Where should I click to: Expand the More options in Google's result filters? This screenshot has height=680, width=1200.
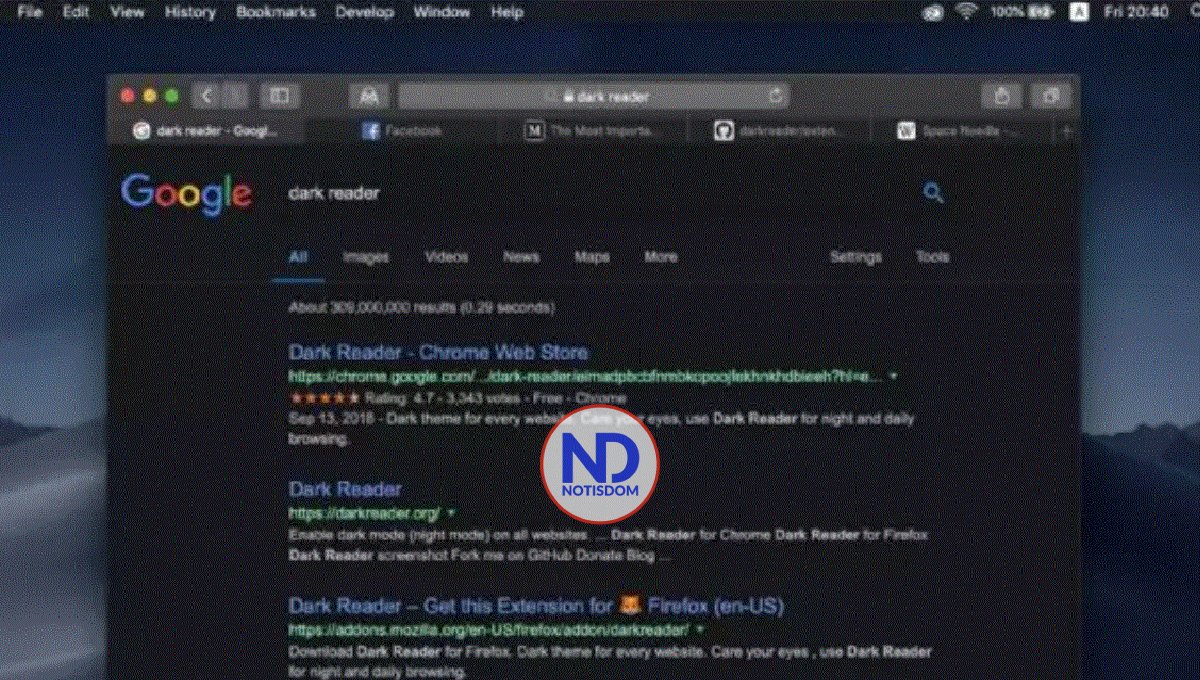pos(660,257)
